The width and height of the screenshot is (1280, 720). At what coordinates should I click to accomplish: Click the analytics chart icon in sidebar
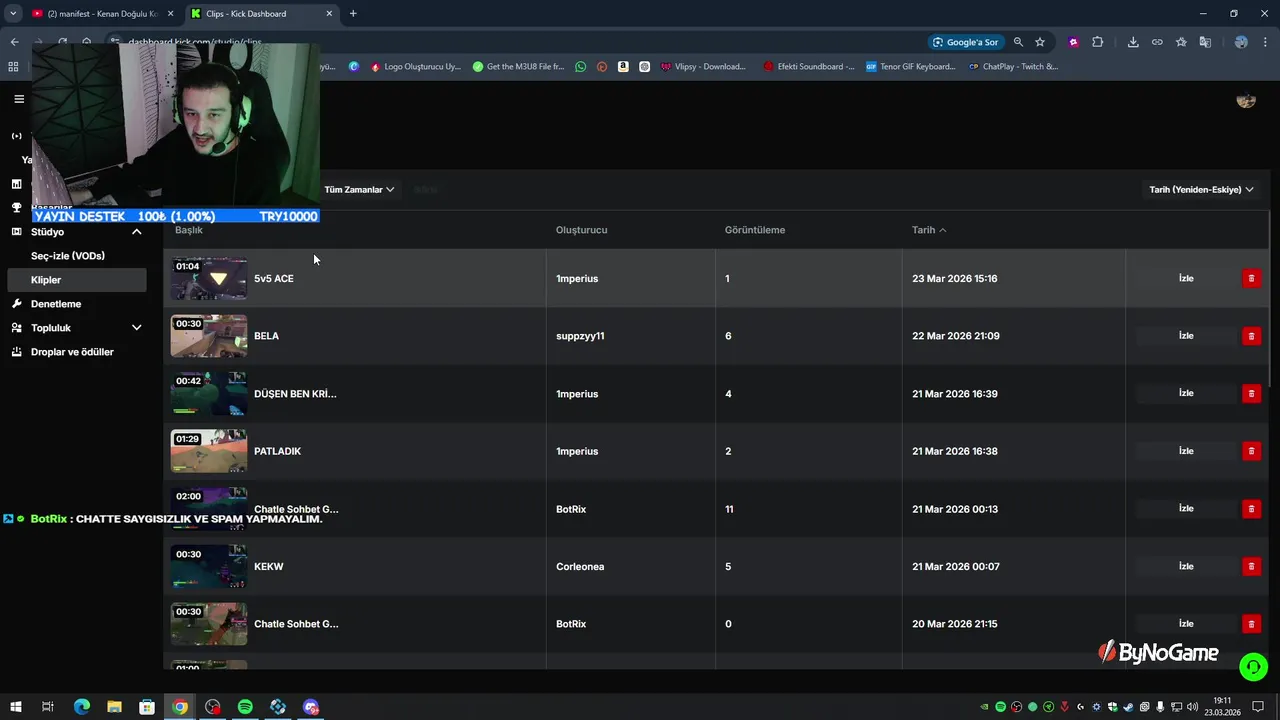tap(16, 184)
